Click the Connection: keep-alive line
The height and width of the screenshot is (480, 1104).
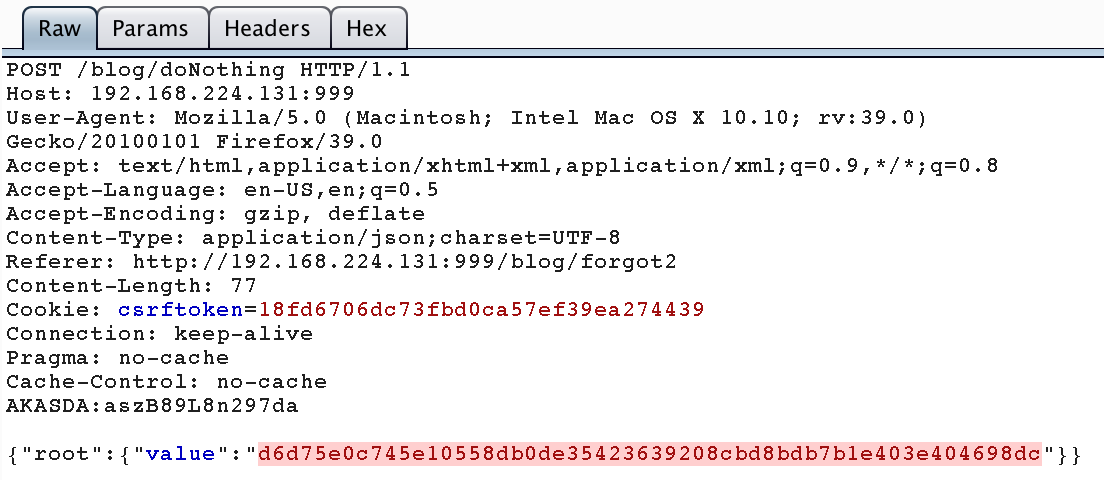(x=160, y=334)
